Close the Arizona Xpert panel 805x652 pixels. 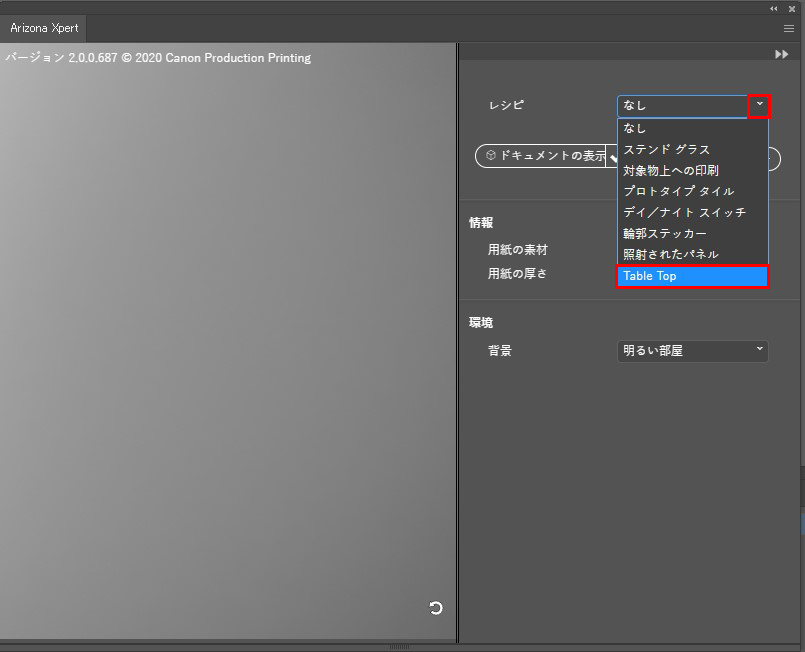pos(792,9)
